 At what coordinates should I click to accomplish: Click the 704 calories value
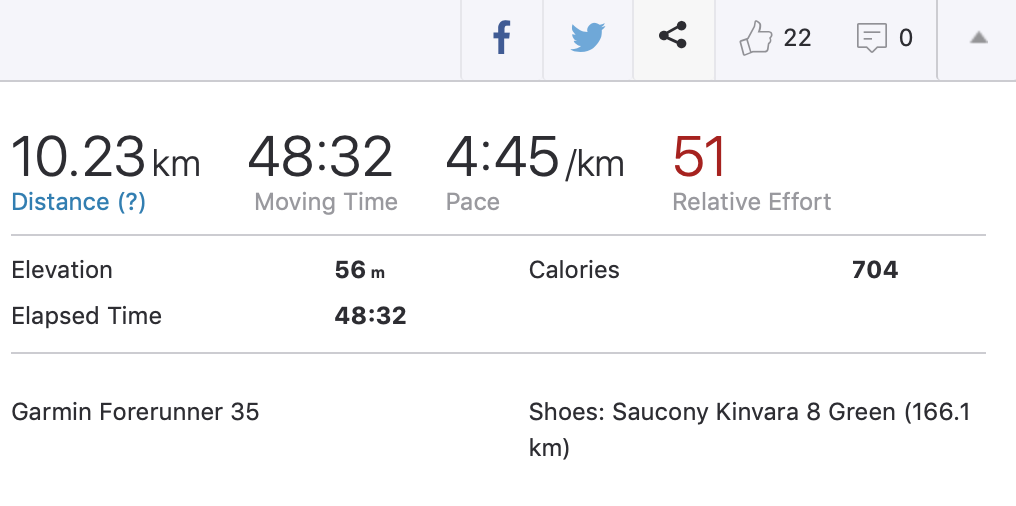[875, 270]
